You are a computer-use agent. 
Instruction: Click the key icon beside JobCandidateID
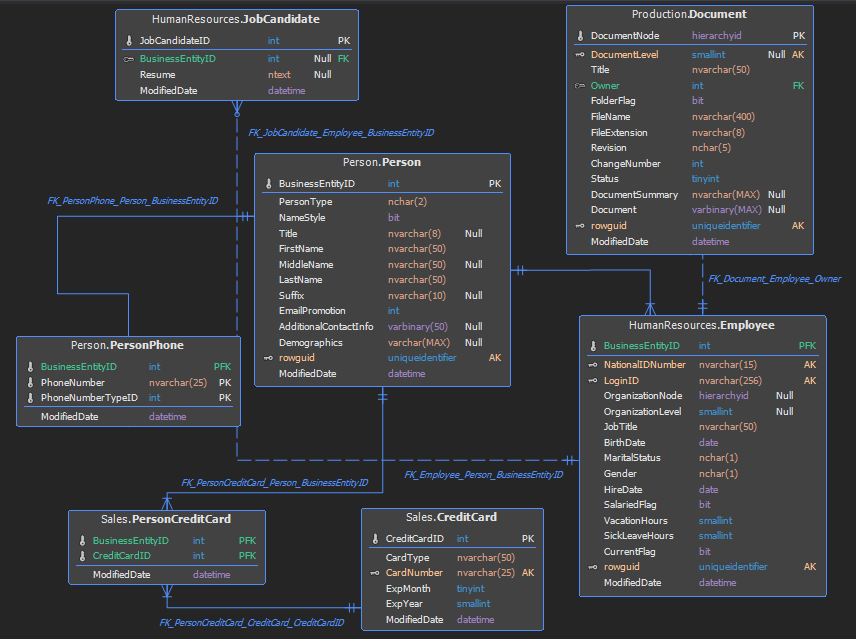click(x=129, y=40)
